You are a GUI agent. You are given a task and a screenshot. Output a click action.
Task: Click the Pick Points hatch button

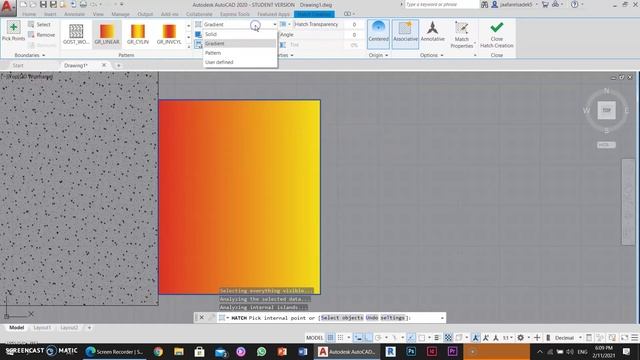(x=13, y=31)
